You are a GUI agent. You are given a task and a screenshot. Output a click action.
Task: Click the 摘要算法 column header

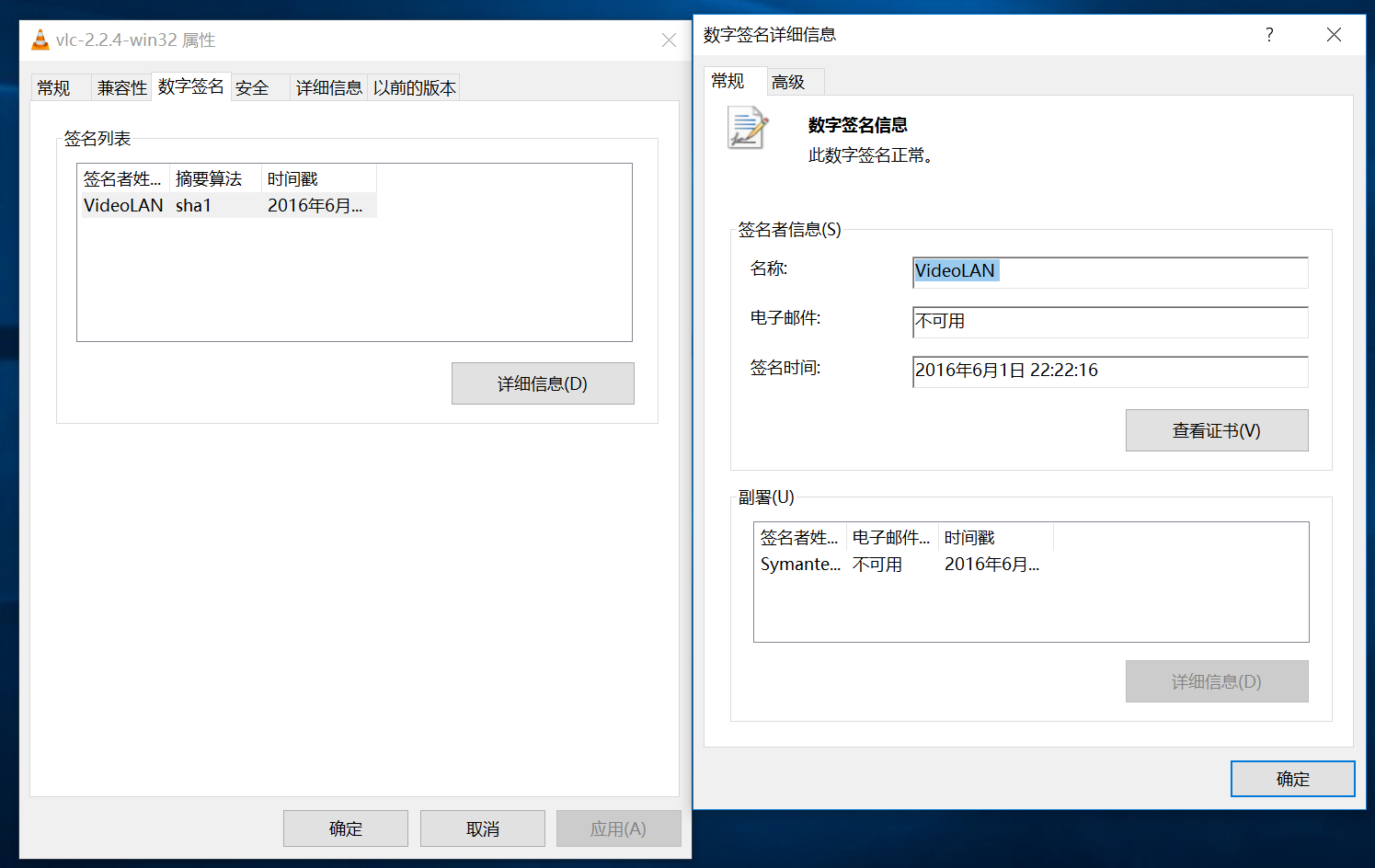pyautogui.click(x=215, y=178)
